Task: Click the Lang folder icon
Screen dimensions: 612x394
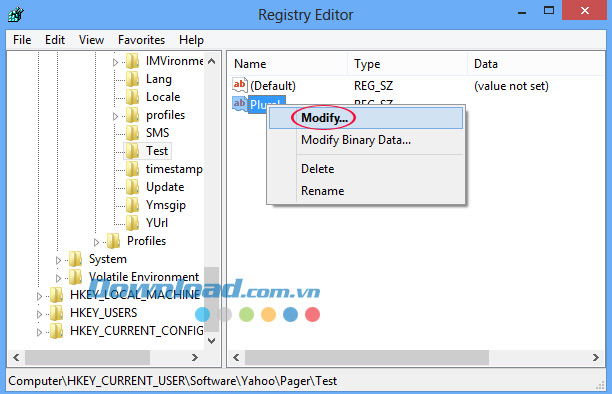Action: click(133, 79)
